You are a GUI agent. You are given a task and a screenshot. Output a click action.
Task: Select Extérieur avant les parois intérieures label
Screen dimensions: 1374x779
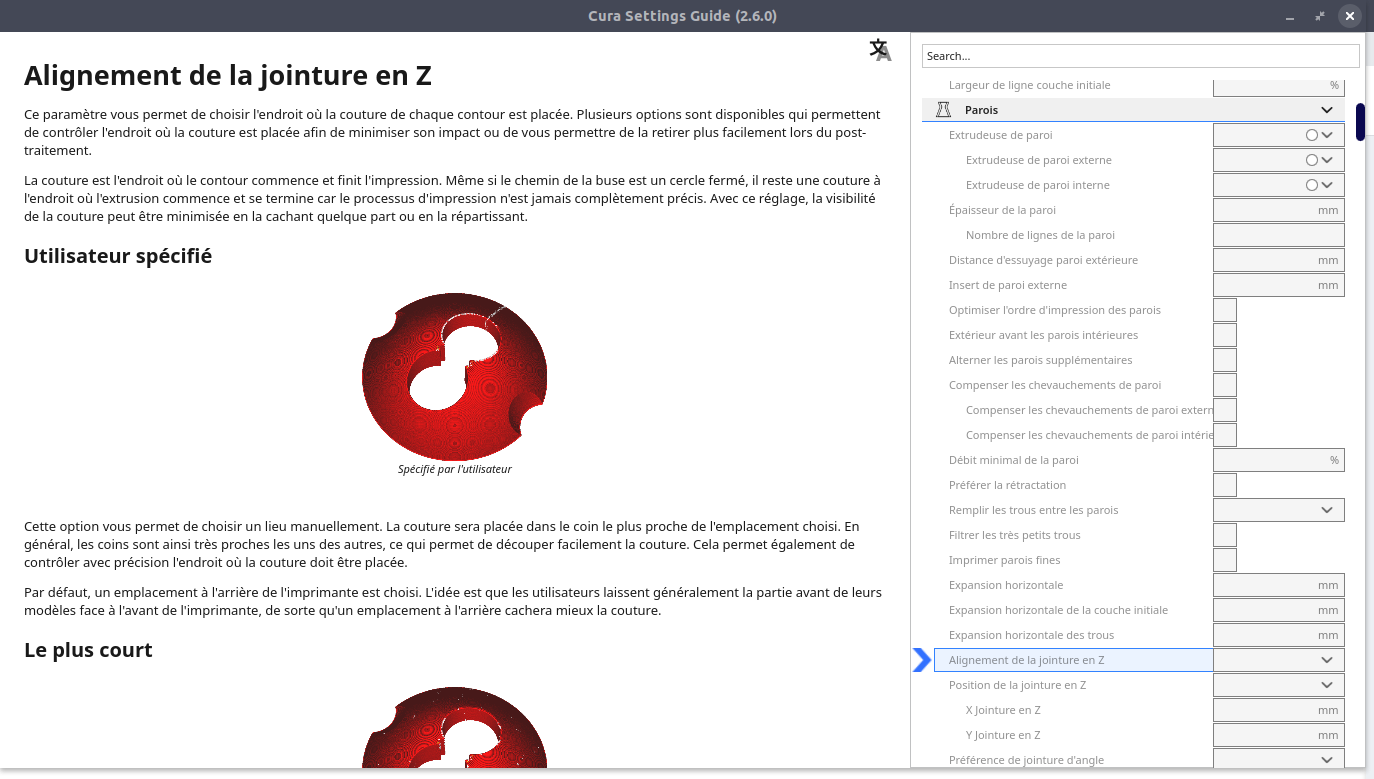click(1043, 335)
